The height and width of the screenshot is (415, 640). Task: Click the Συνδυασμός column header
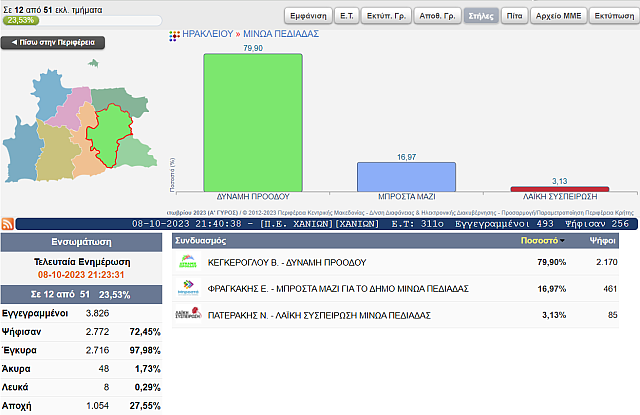pos(201,241)
